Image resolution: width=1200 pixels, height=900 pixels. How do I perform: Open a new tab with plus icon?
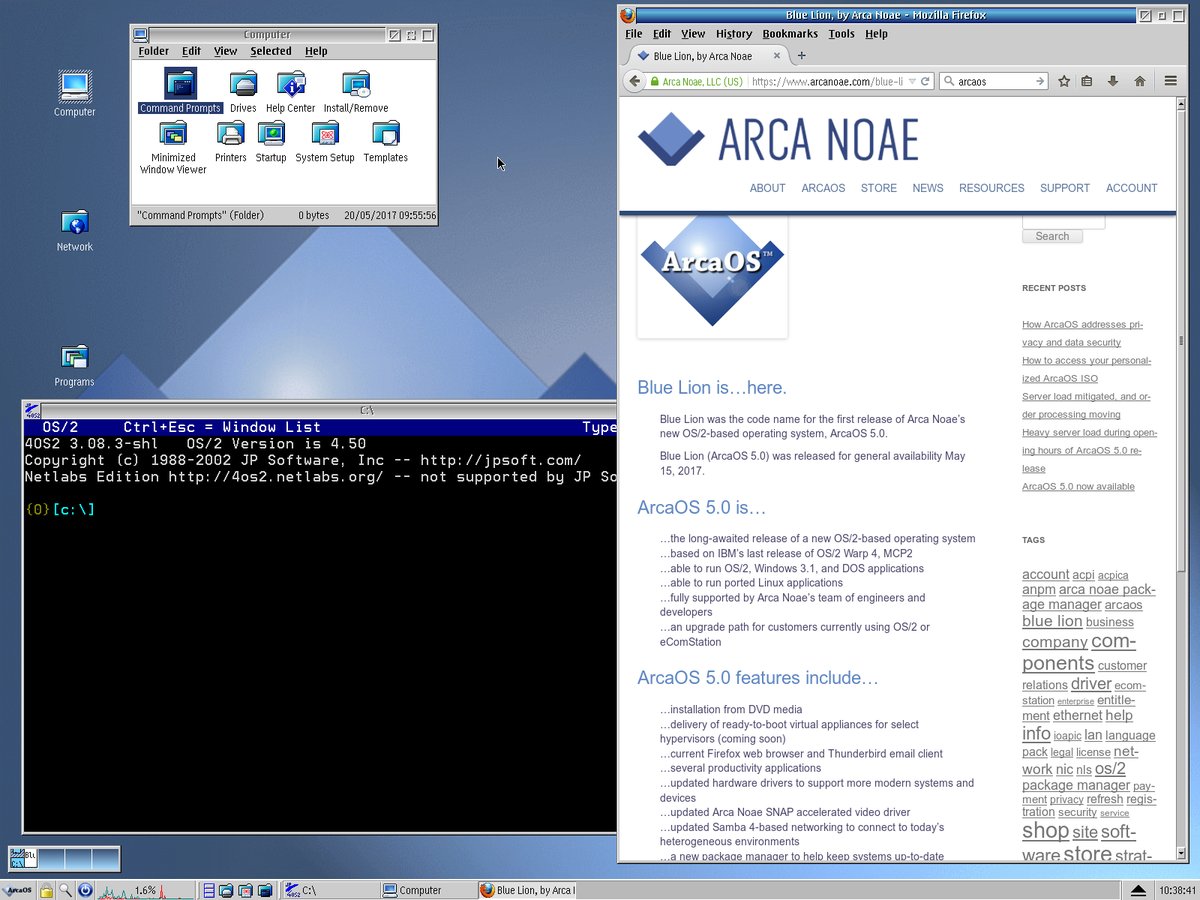[x=802, y=56]
